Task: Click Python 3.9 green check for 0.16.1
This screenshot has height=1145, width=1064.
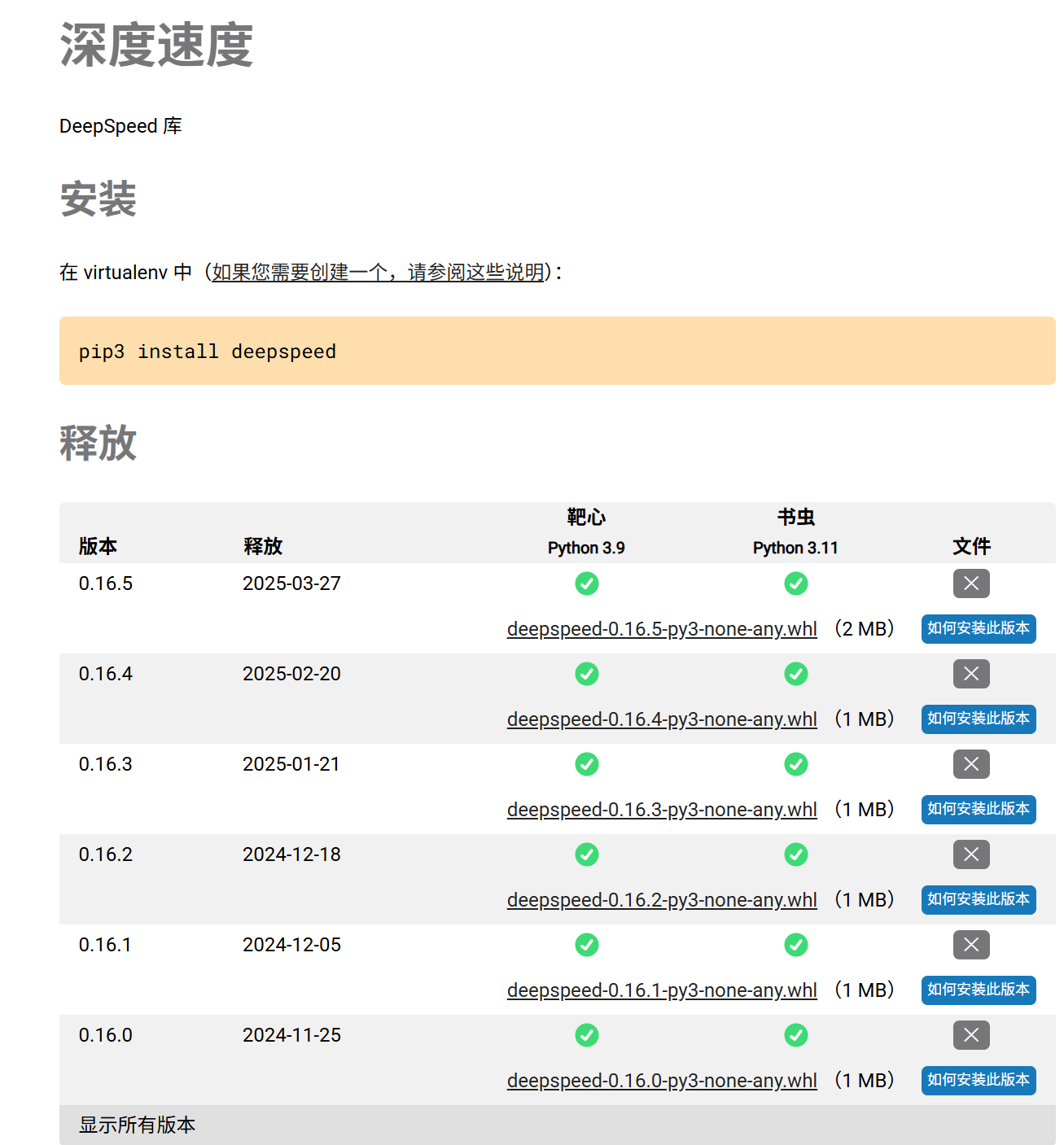Action: click(586, 945)
